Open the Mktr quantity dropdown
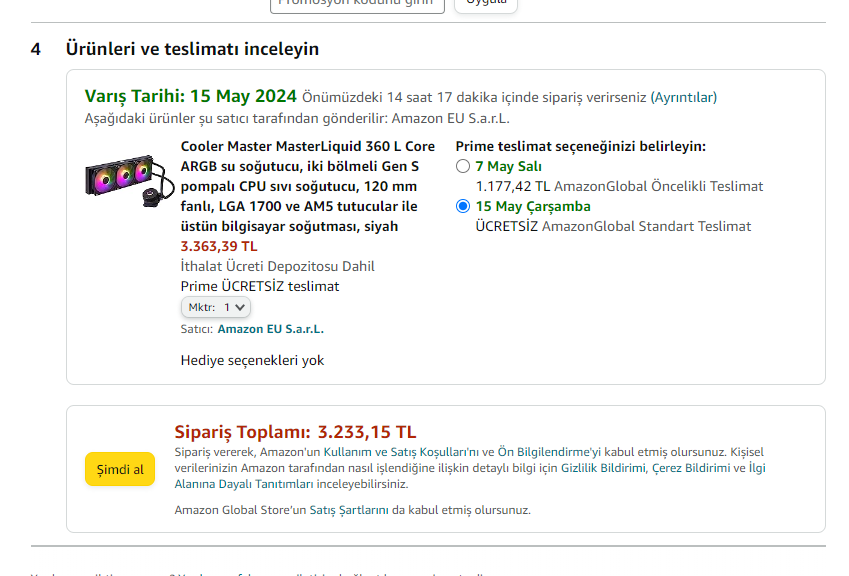This screenshot has width=849, height=576. click(215, 307)
